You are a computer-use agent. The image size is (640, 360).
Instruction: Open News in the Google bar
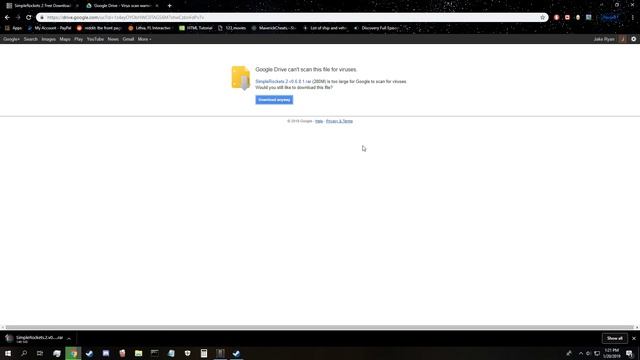click(x=113, y=39)
